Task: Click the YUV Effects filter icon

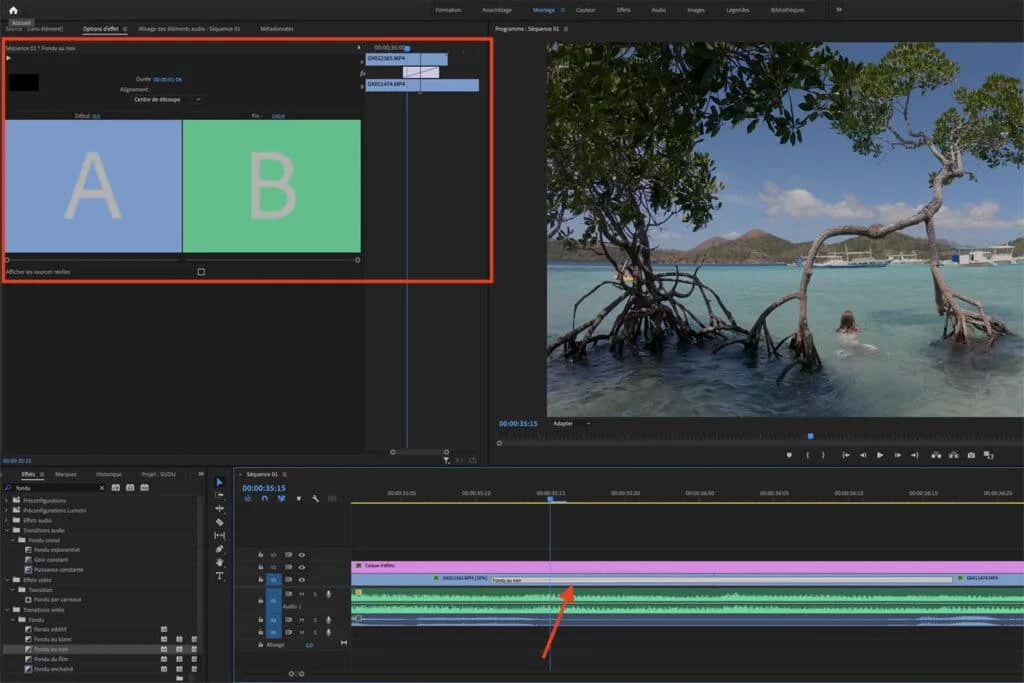Action: (144, 488)
